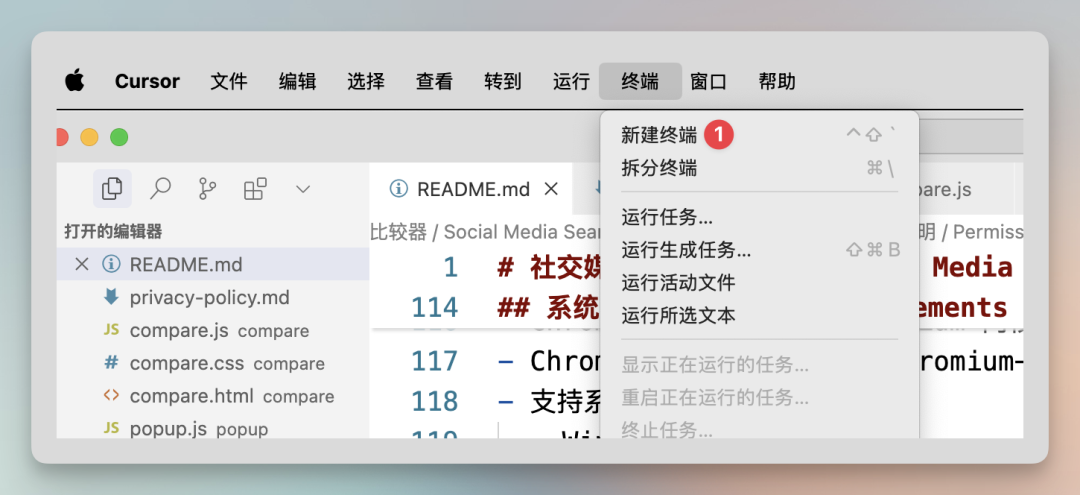The image size is (1080, 495).
Task: Click line number 117 in the editor
Action: (x=435, y=361)
